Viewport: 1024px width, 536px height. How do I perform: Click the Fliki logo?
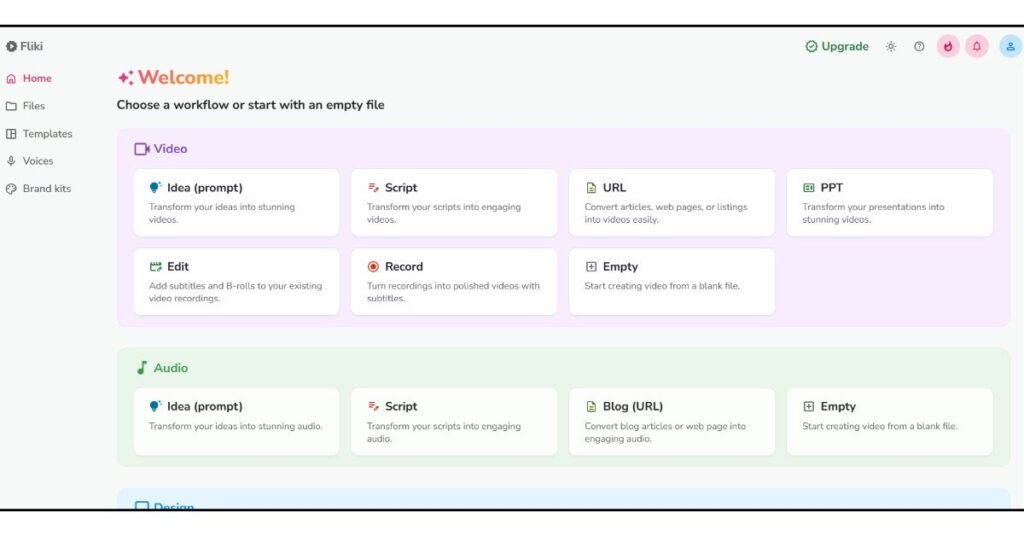(25, 46)
